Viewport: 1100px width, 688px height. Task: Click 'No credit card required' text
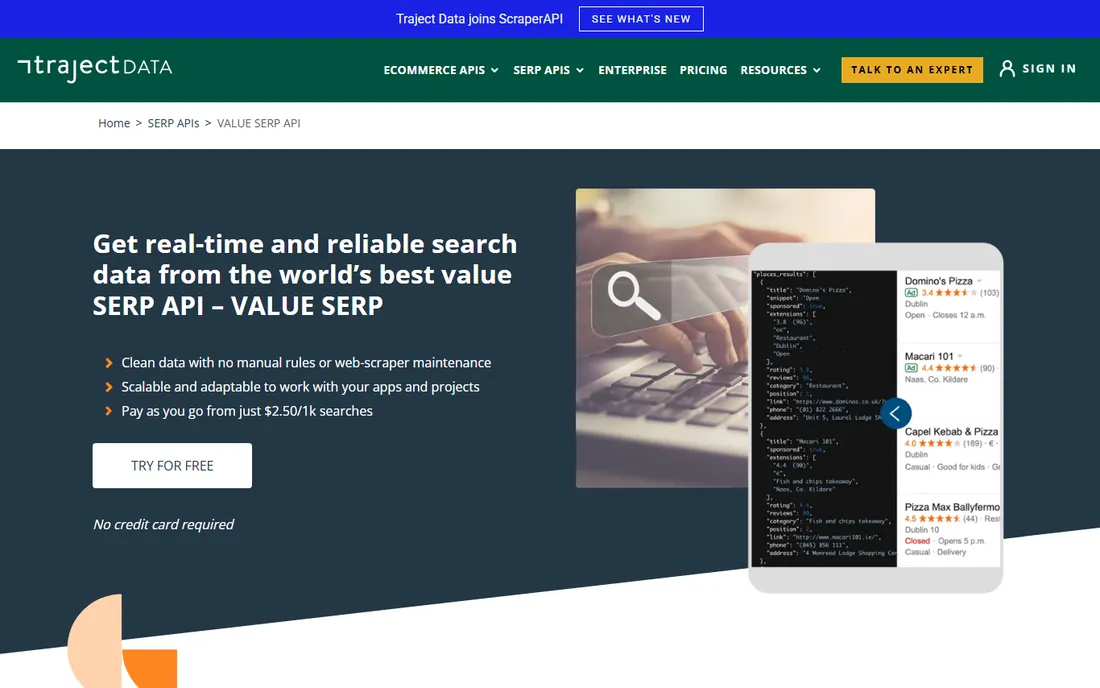pyautogui.click(x=163, y=525)
